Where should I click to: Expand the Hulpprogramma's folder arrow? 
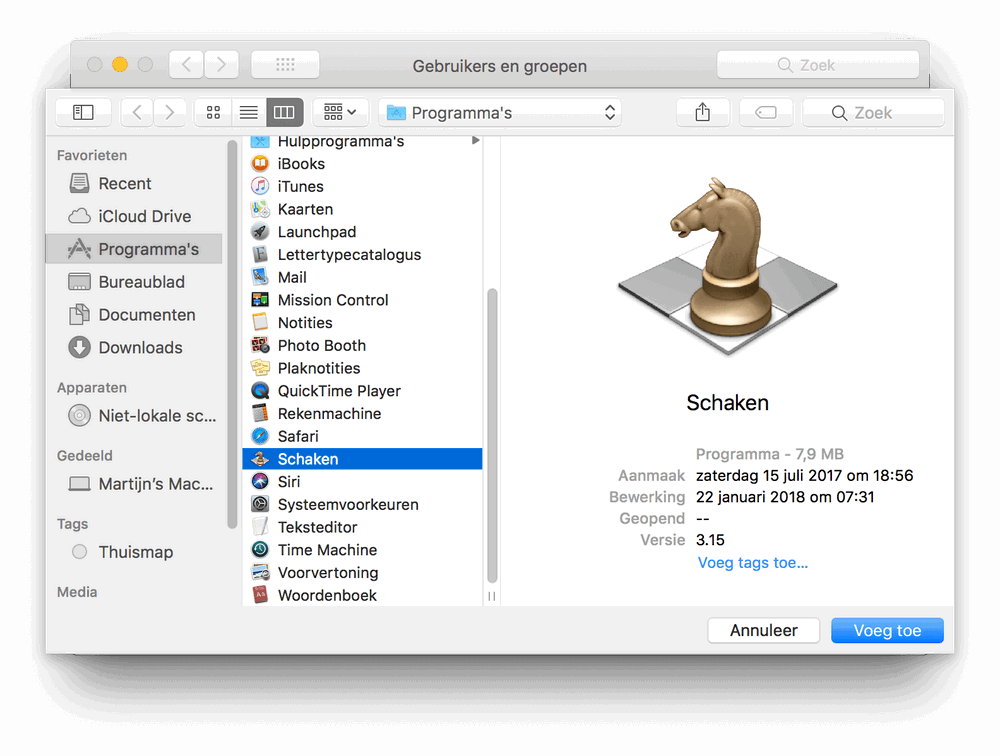[x=475, y=140]
